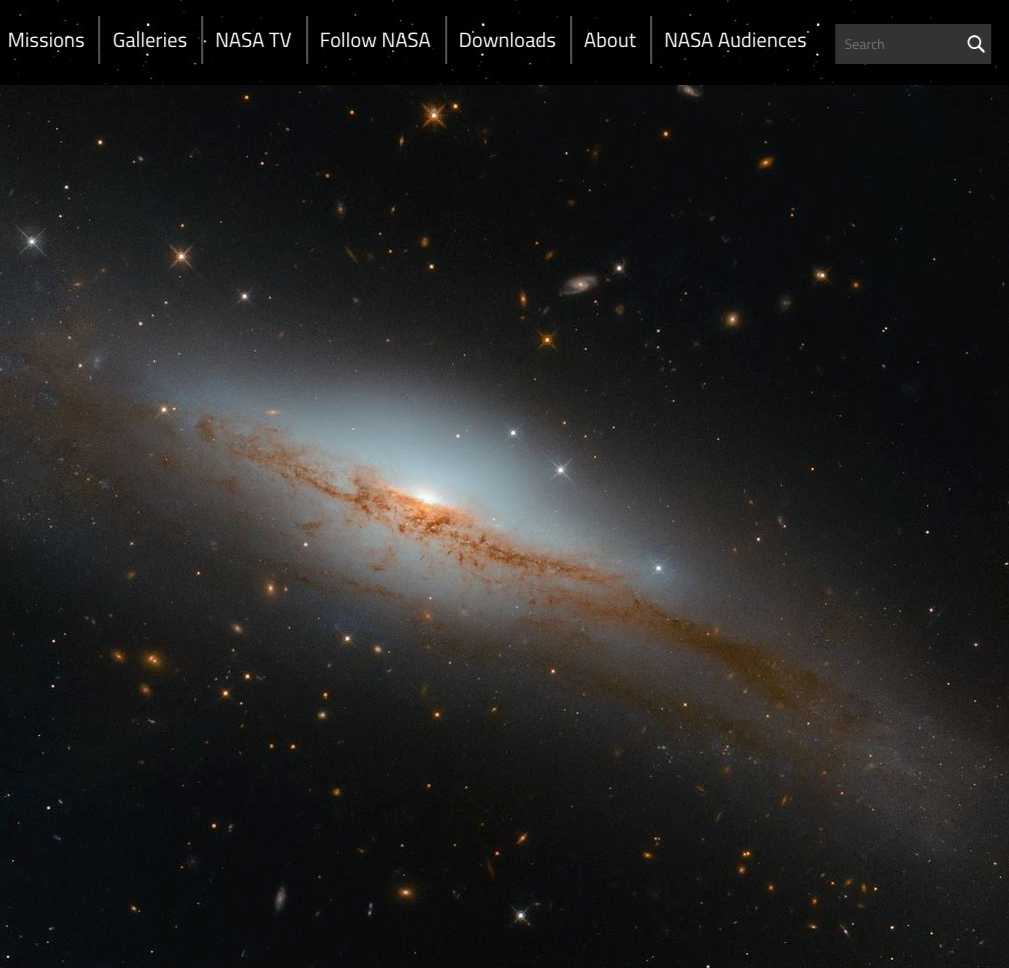The width and height of the screenshot is (1009, 968).
Task: Expand the Missions dropdown in the navigation bar
Action: [x=46, y=40]
